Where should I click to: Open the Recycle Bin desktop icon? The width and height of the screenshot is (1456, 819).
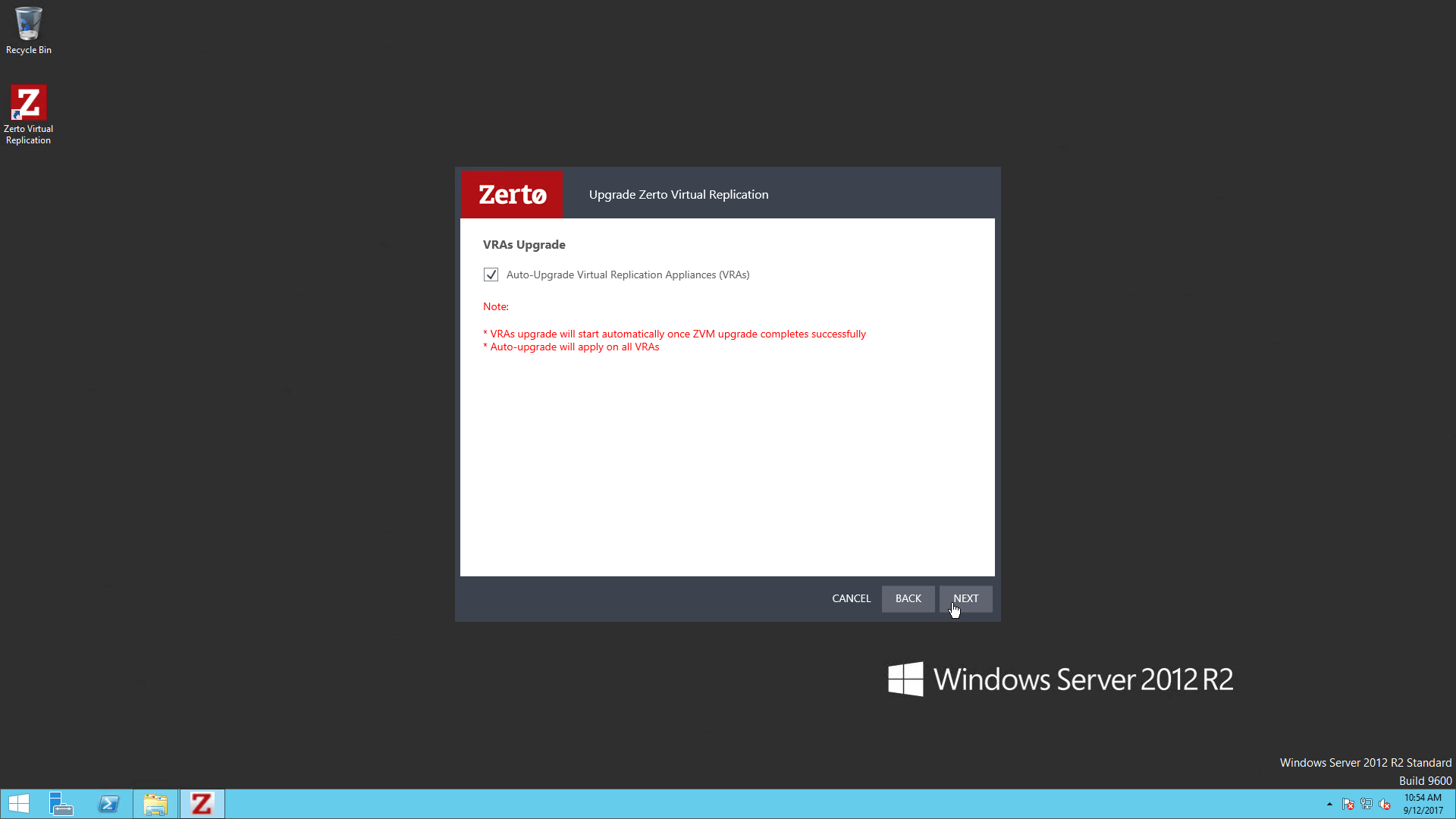tap(28, 30)
